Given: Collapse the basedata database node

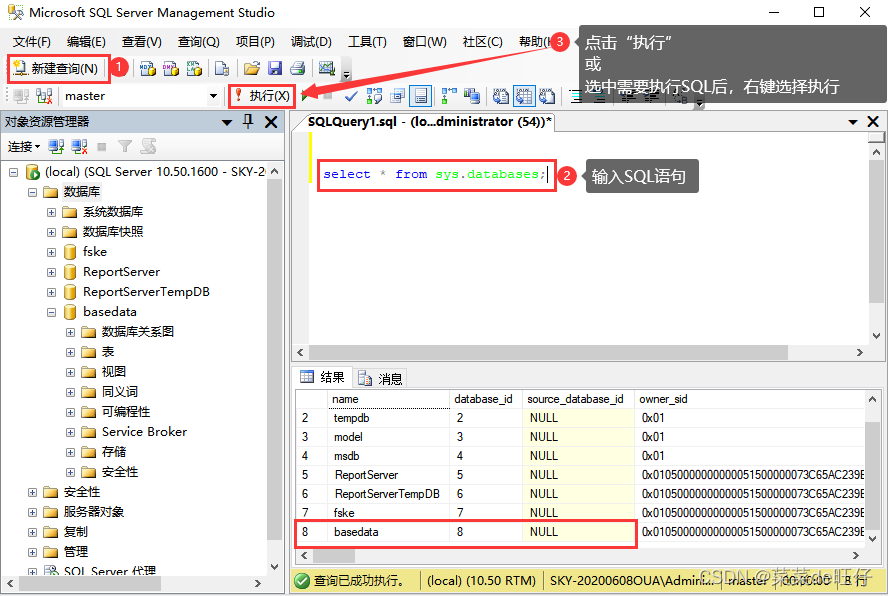Looking at the screenshot, I should pos(52,312).
